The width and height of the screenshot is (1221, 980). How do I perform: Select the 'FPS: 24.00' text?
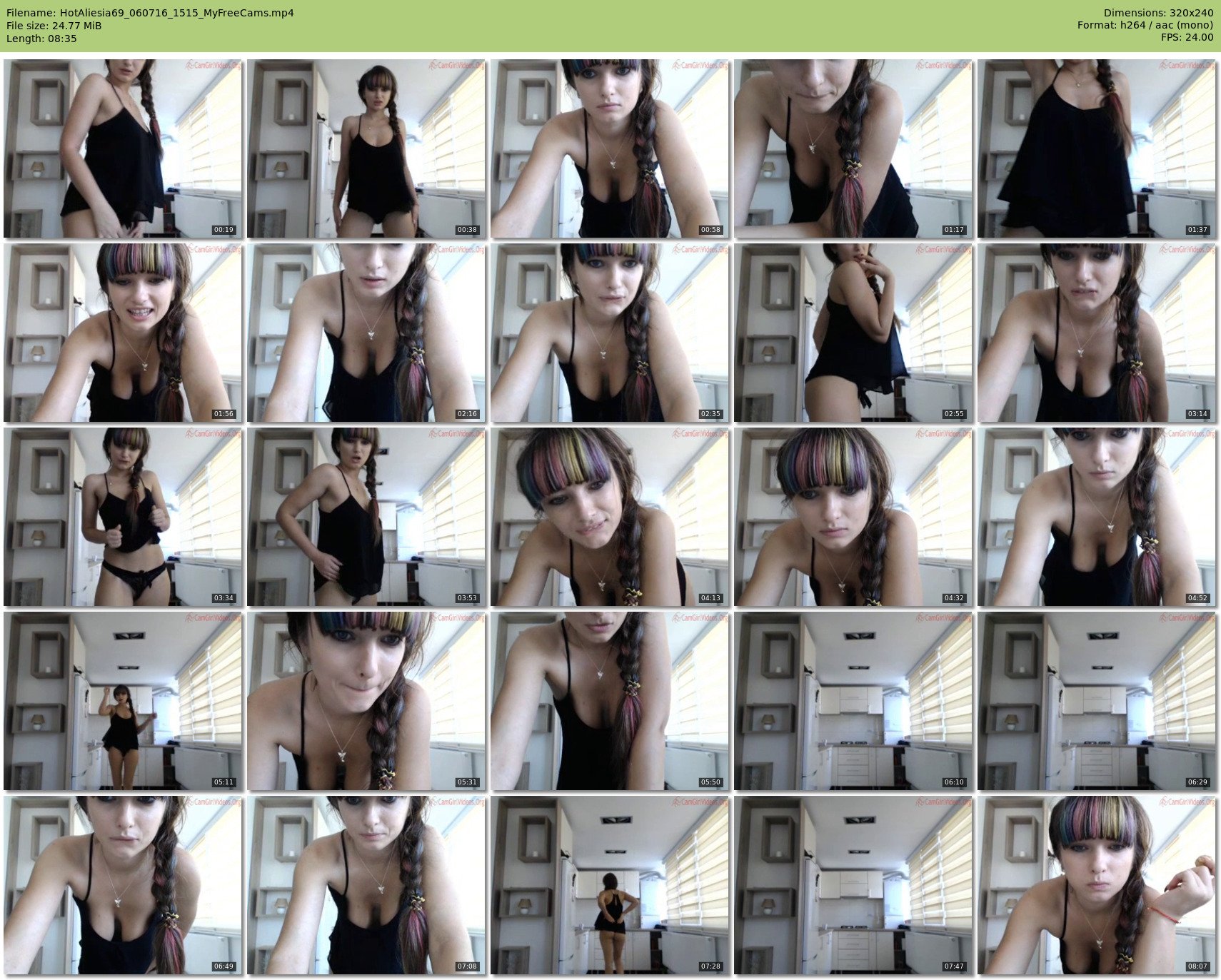[1187, 39]
